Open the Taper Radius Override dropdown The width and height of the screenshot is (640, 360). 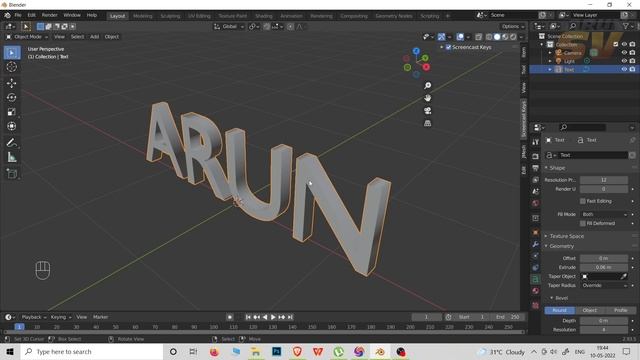point(604,285)
